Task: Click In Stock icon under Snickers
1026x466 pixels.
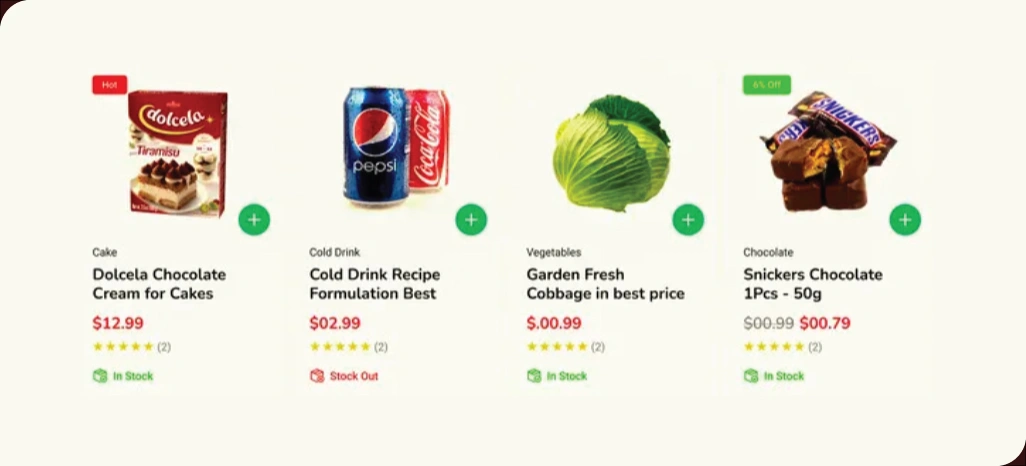Action: point(751,376)
